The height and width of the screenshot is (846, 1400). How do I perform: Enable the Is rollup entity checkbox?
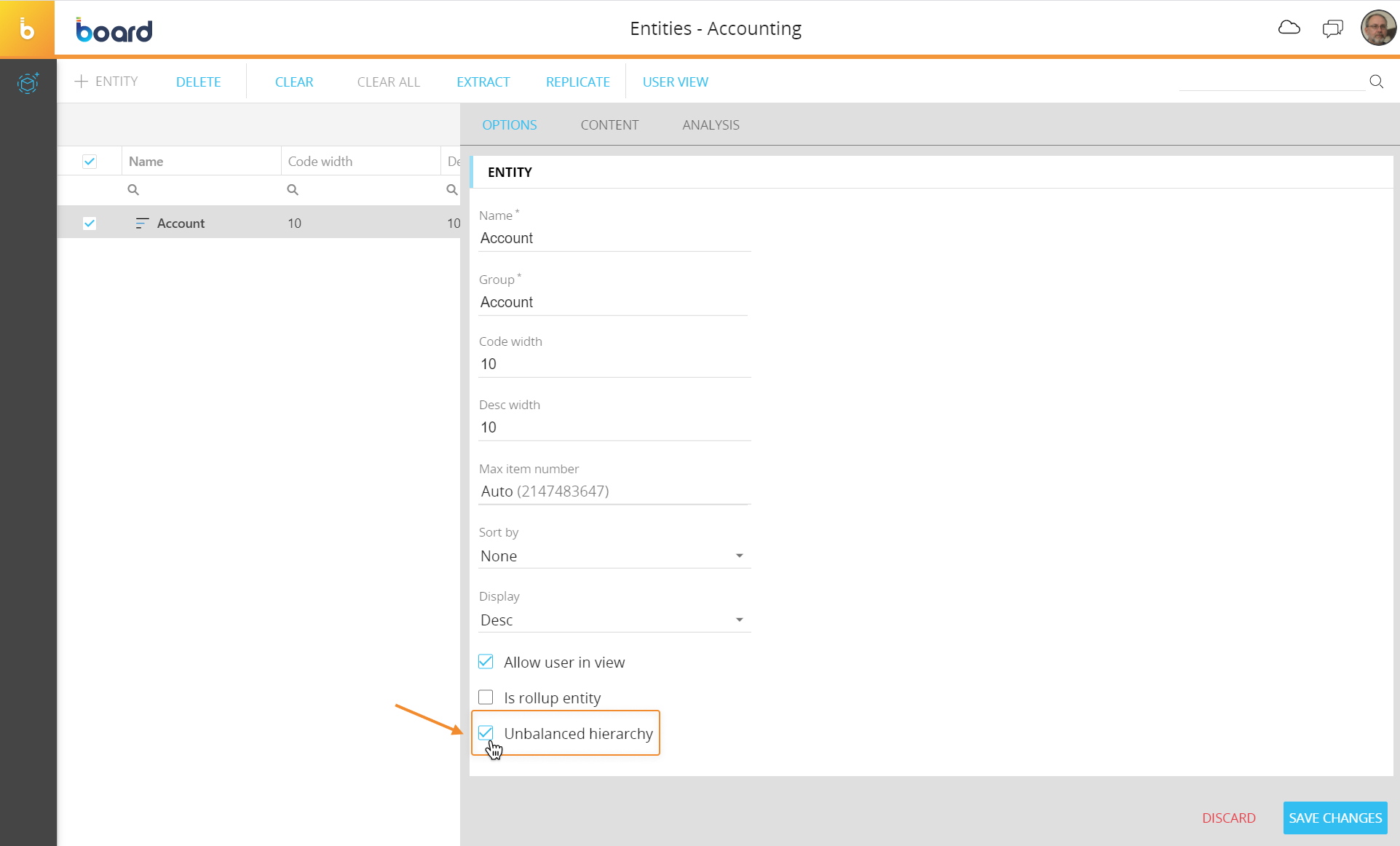[486, 697]
